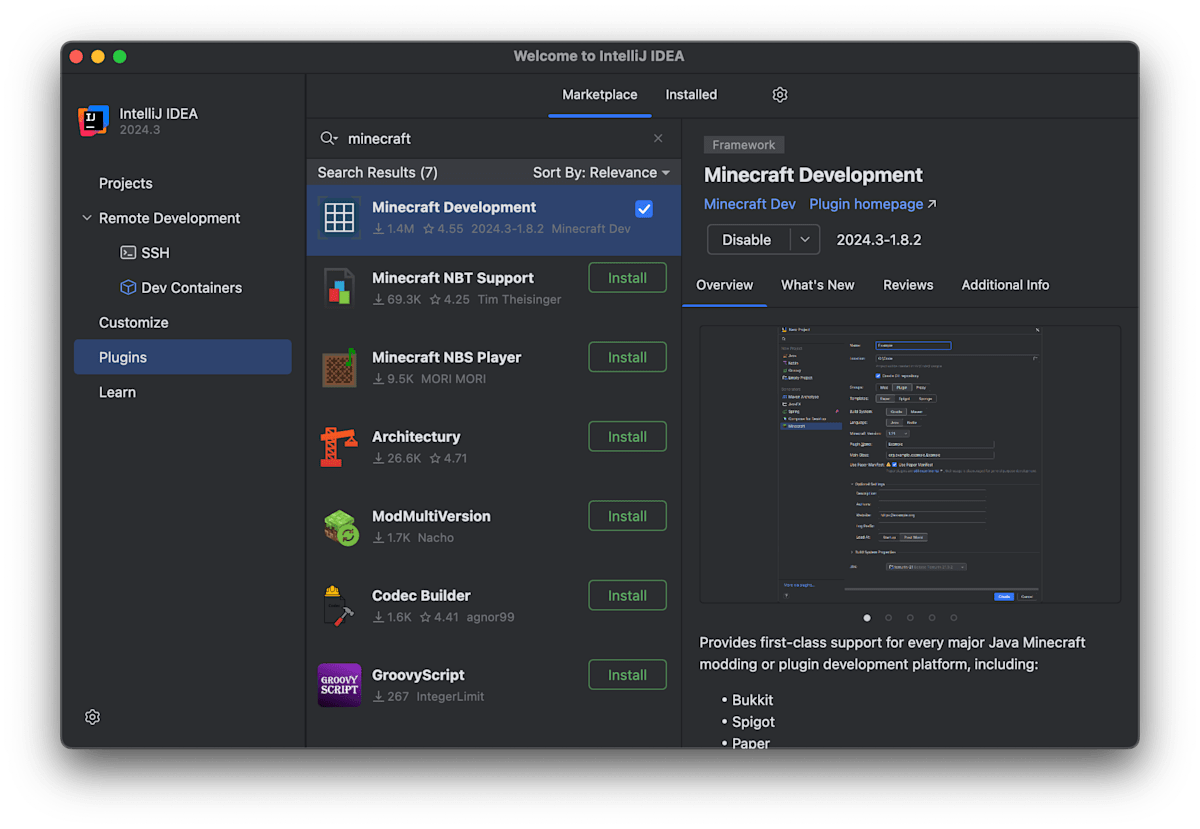Image resolution: width=1200 pixels, height=829 pixels.
Task: Clear the minecraft search text
Action: 658,138
